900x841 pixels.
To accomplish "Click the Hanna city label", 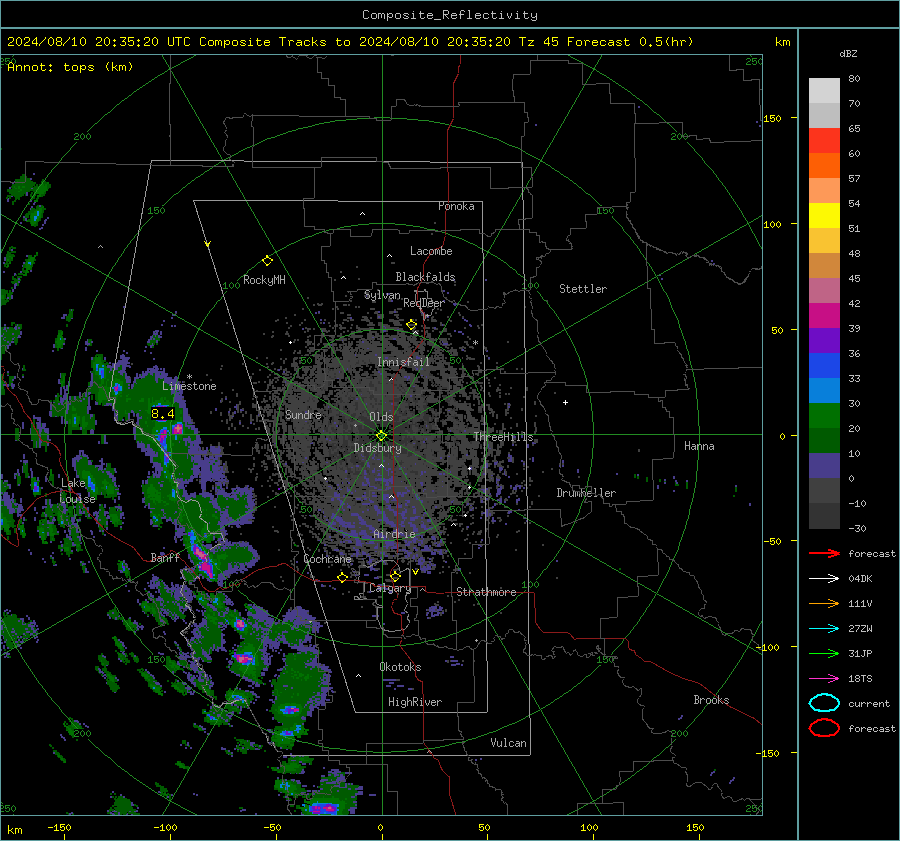I will tap(699, 446).
